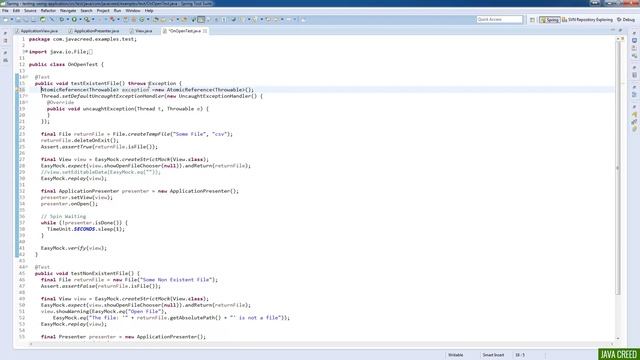Click the New file toolbar icon
Screen dimensions: 640x360
point(6,19)
